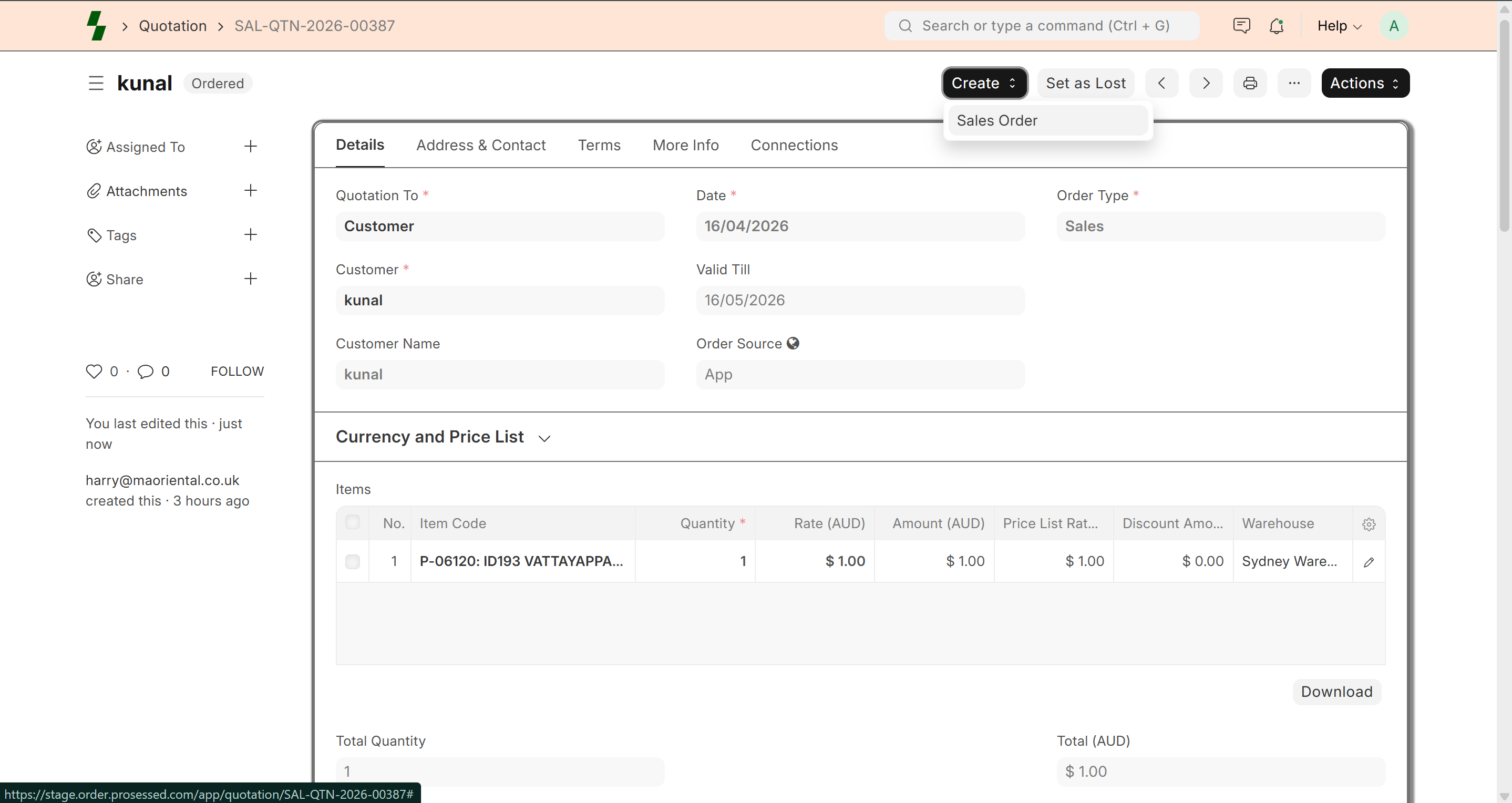Viewport: 1512px width, 803px height.
Task: Switch to Address & Contact tab
Action: coord(481,145)
